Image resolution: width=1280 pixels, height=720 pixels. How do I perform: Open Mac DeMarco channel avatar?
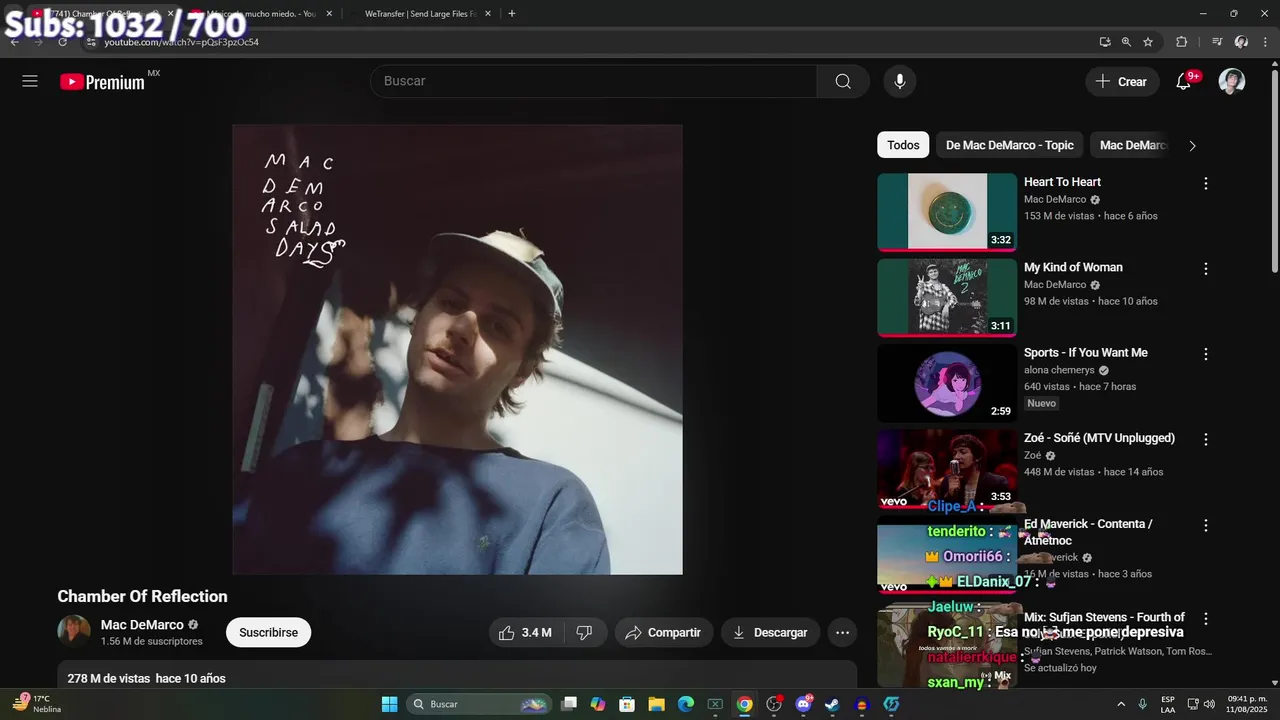74,631
